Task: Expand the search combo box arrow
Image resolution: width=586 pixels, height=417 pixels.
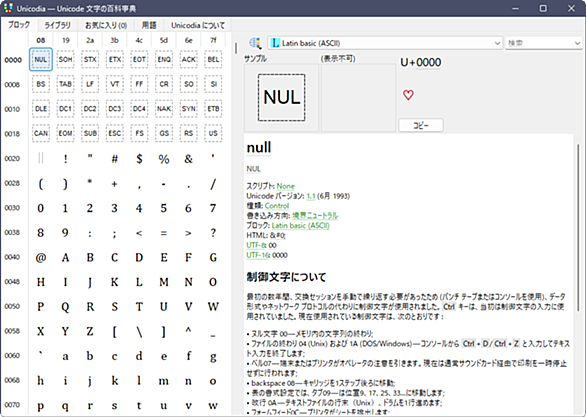Action: 577,43
